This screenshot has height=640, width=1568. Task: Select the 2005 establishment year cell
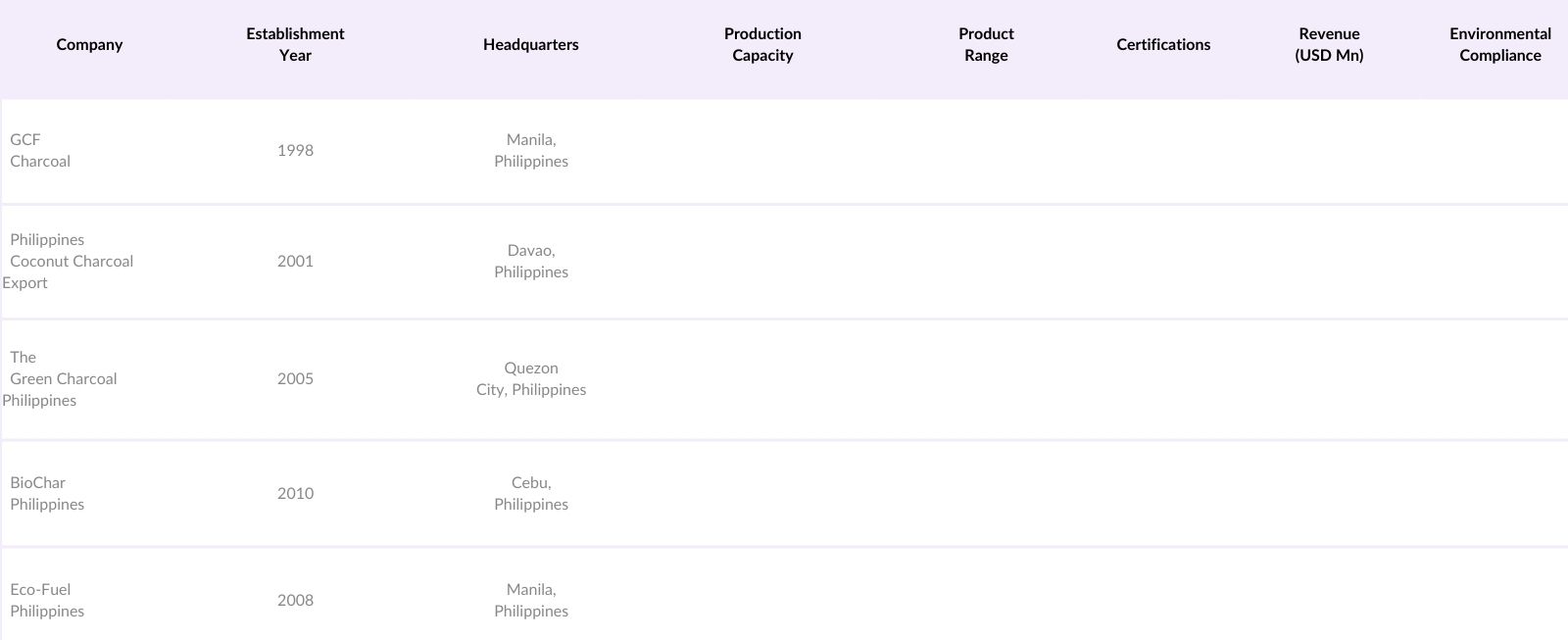tap(295, 379)
